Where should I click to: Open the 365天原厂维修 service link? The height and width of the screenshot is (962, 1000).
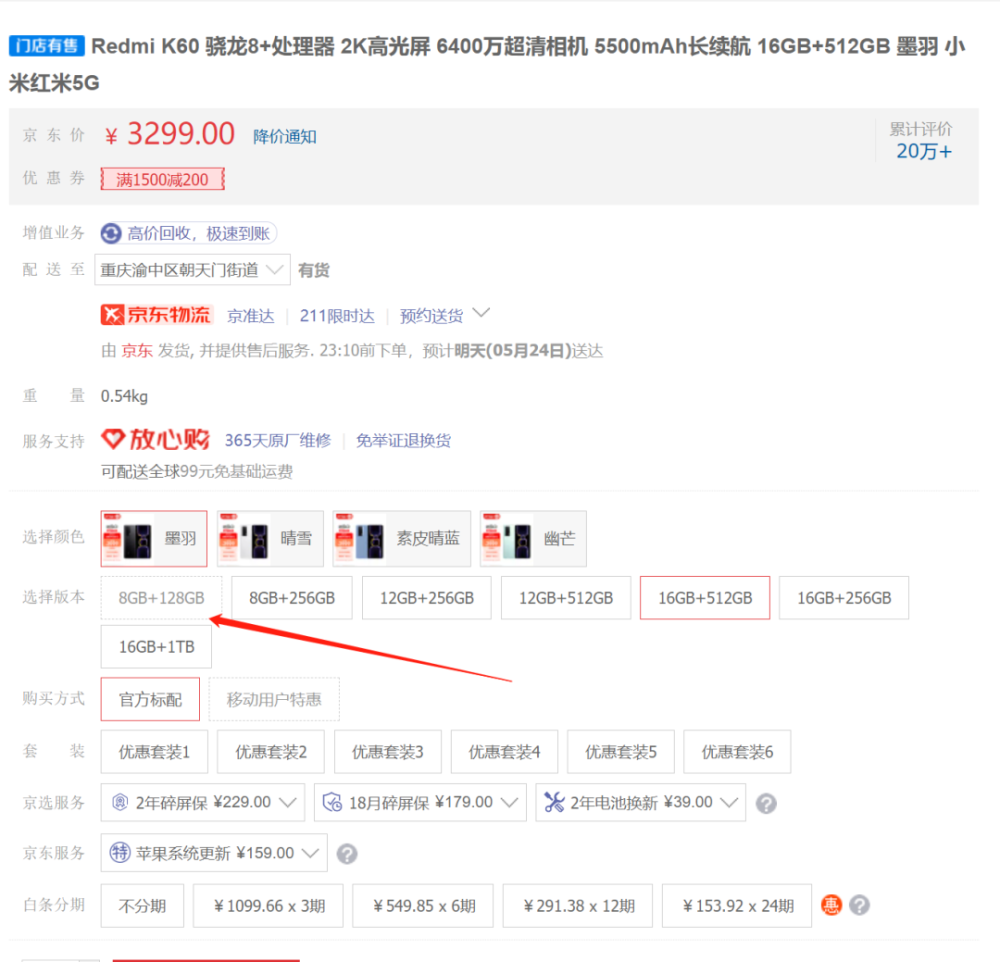point(277,440)
